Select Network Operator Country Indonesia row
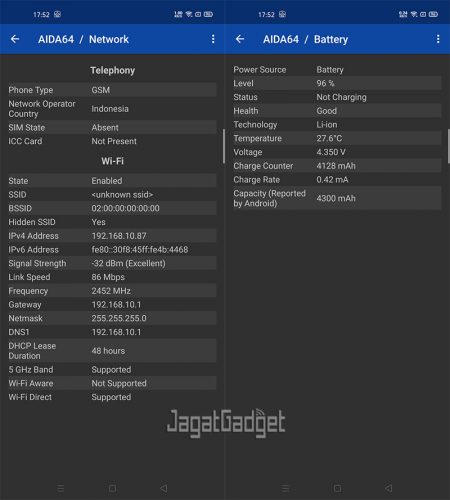Image resolution: width=450 pixels, height=500 pixels. 112,109
